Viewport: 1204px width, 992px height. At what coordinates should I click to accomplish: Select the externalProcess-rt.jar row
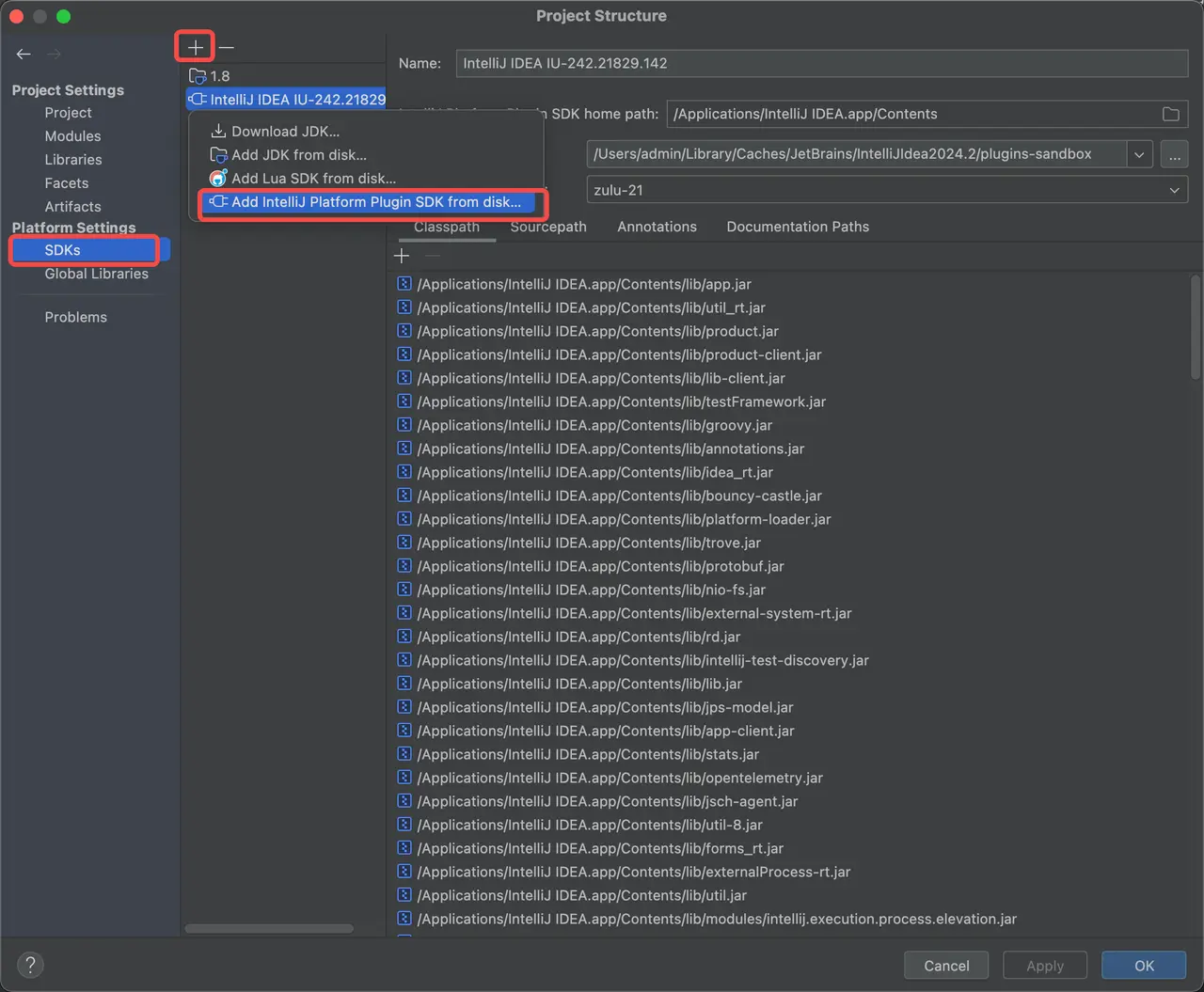coord(790,872)
